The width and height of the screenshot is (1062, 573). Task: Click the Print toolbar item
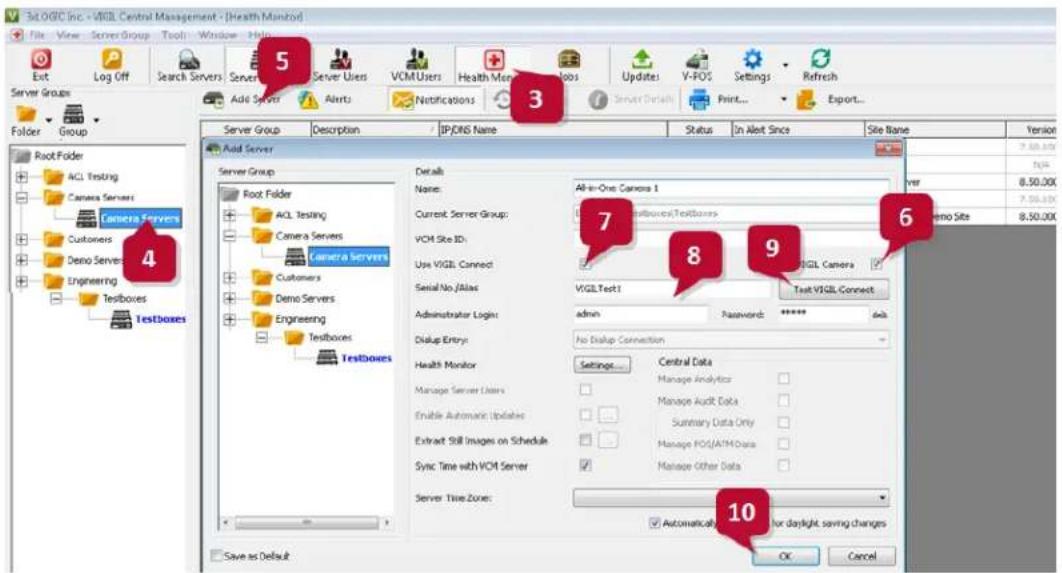coord(719,100)
